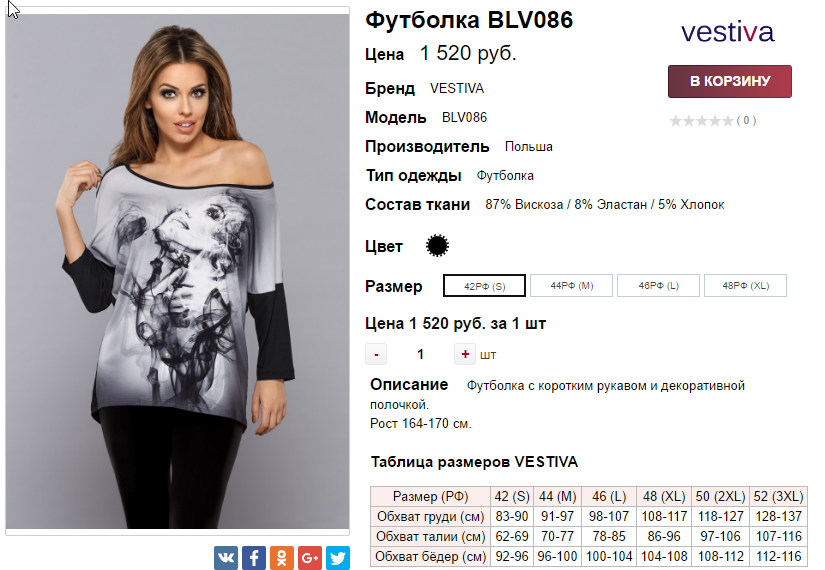Increase quantity with the plus button
Screen dimensions: 825x570
[x=465, y=354]
